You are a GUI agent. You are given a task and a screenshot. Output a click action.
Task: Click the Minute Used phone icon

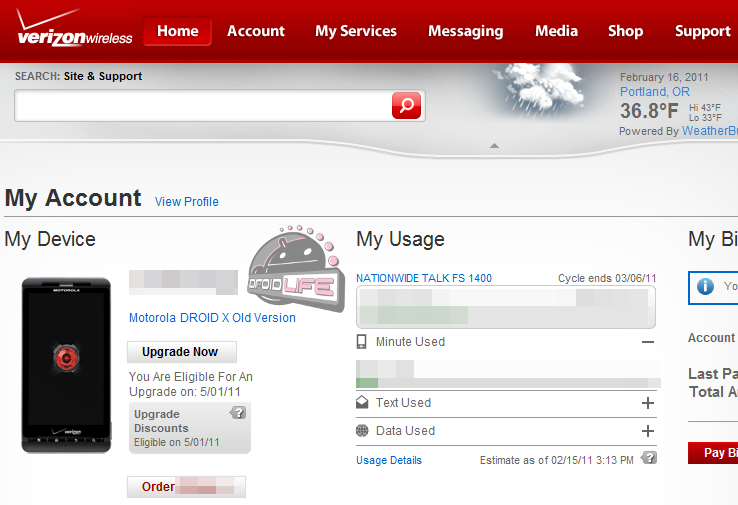(362, 342)
